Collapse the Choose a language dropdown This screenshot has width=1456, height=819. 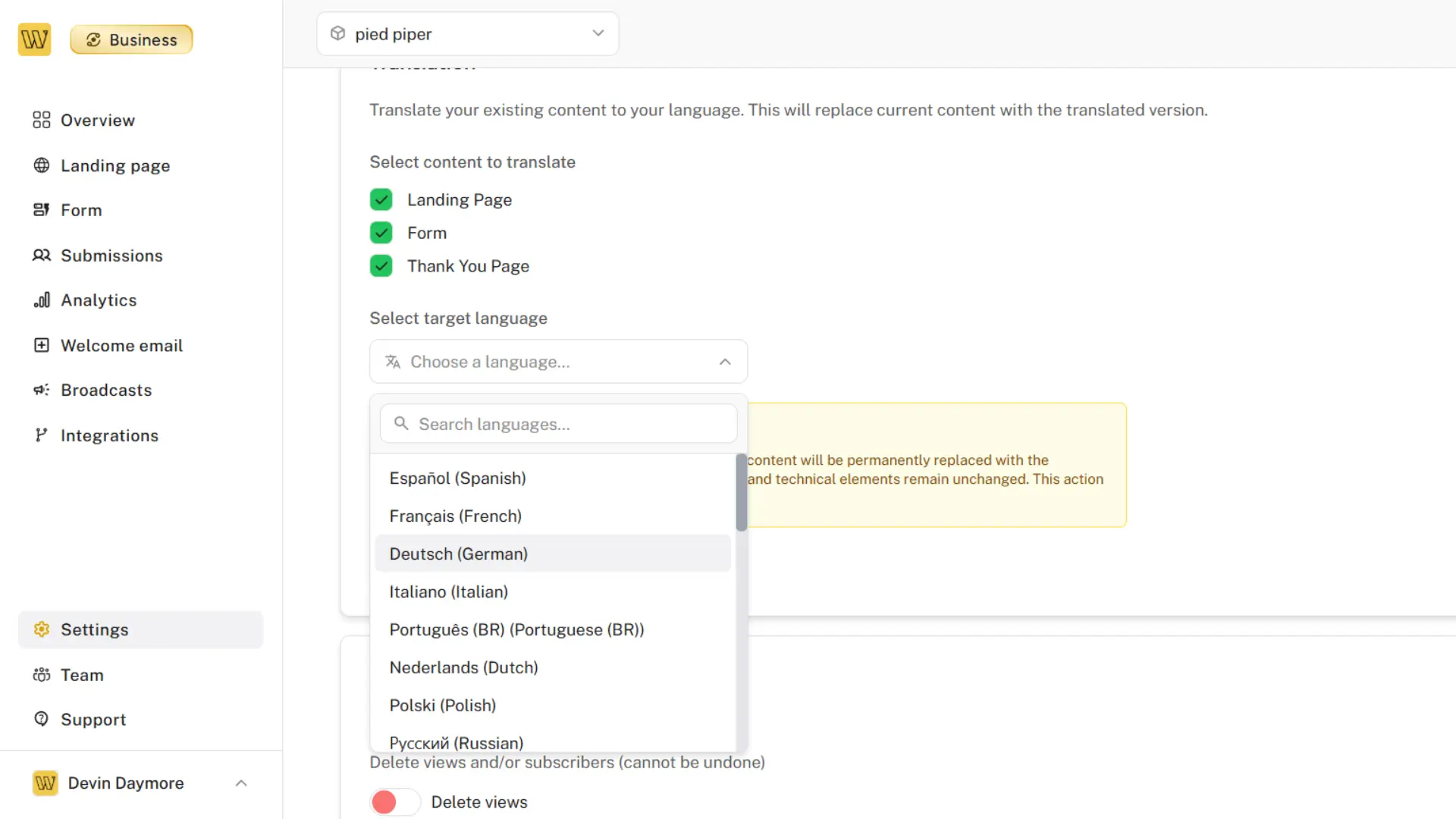tap(558, 362)
